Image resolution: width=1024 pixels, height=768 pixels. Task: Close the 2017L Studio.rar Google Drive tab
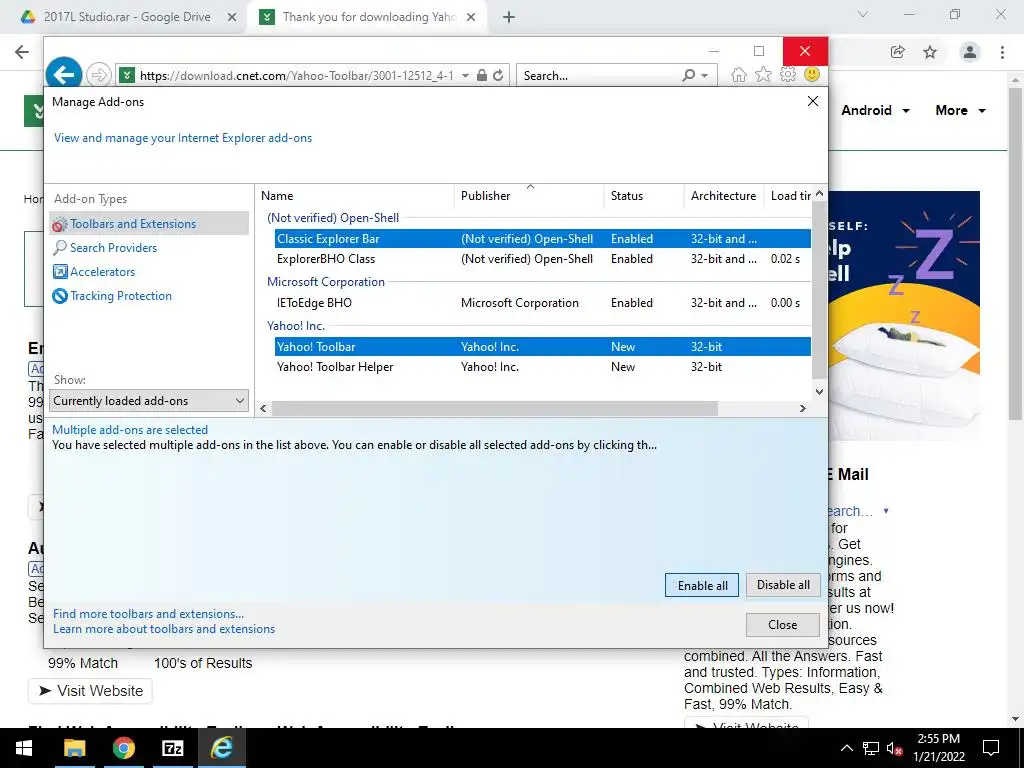(232, 17)
